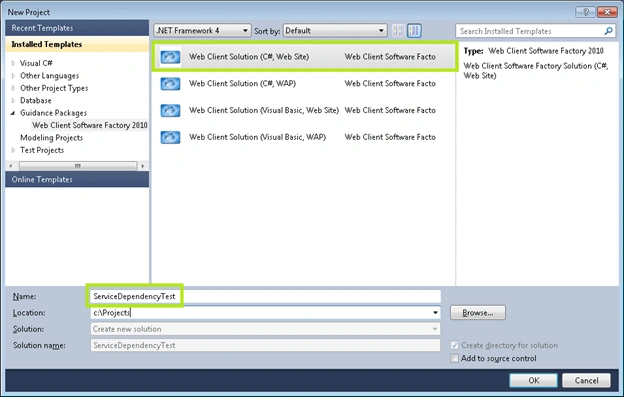Open the Location path dropdown arrow
624x397 pixels.
coord(435,313)
